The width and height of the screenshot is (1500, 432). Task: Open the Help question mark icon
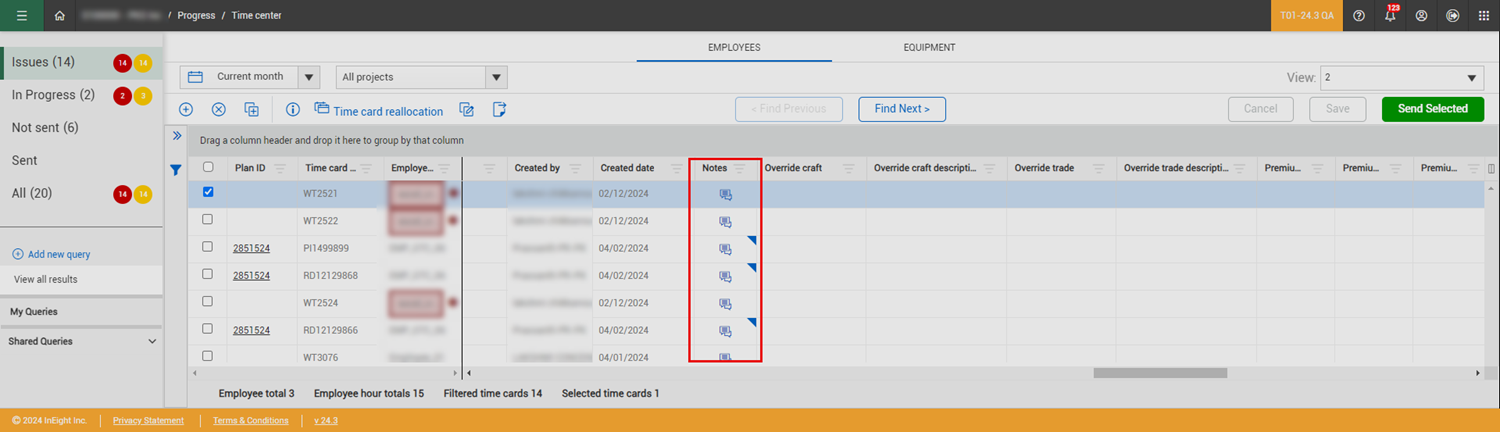point(1359,16)
